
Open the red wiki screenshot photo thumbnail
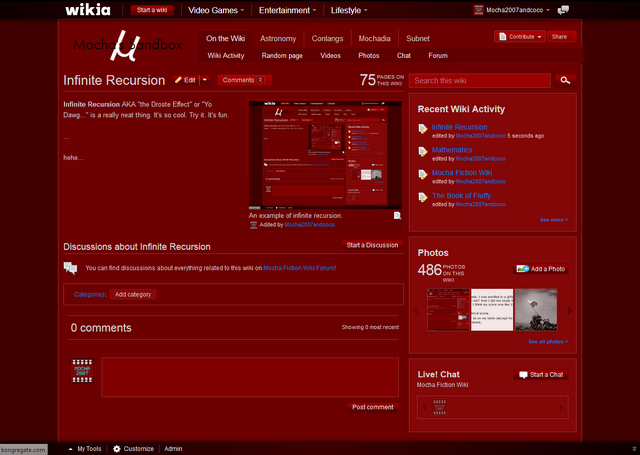[x=448, y=310]
